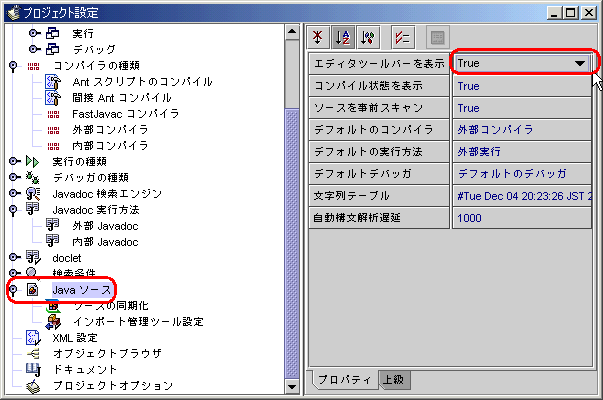The image size is (603, 400).
Task: Click the sort by name (A-Z) icon
Action: (x=345, y=38)
